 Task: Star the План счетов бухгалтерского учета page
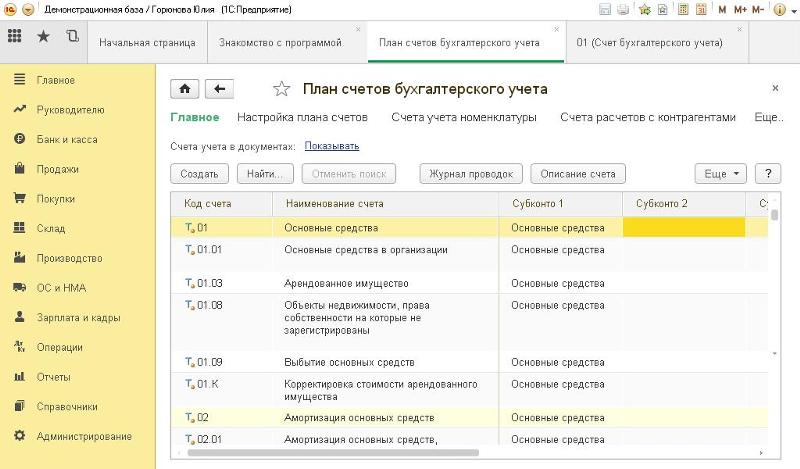[x=282, y=89]
